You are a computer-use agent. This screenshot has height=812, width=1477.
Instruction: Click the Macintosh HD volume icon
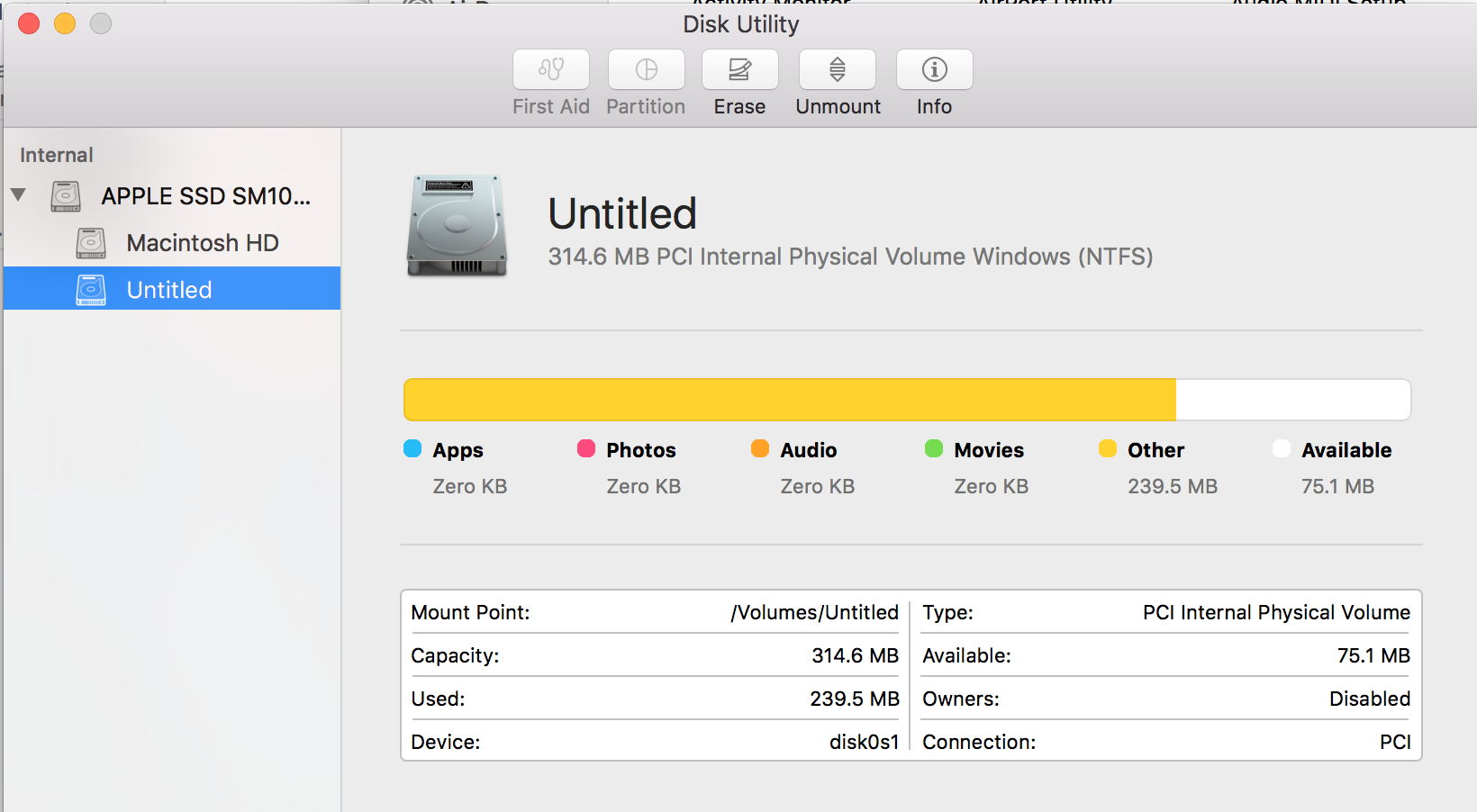point(91,243)
